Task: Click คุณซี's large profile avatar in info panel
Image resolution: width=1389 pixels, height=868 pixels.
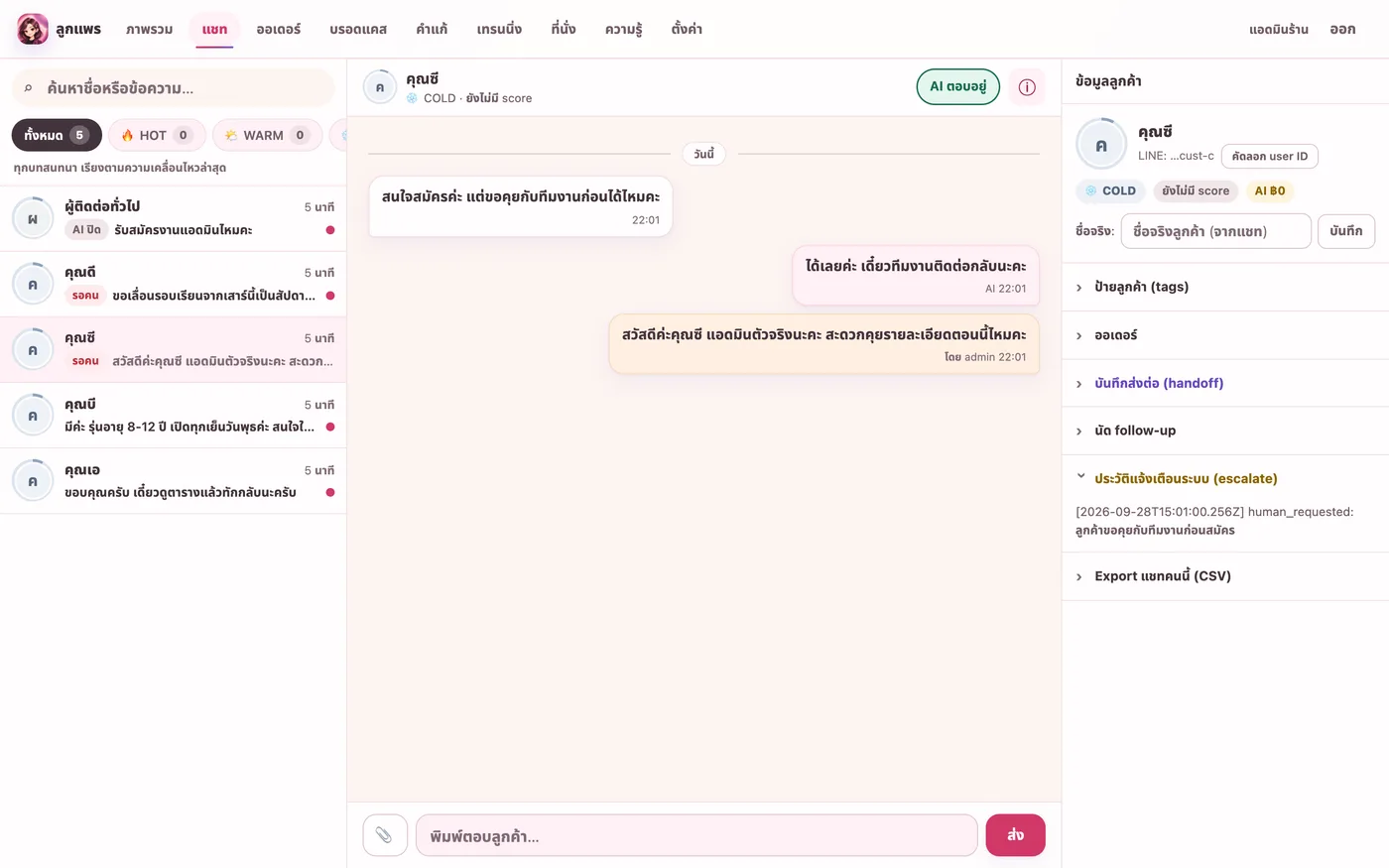Action: [x=1101, y=144]
